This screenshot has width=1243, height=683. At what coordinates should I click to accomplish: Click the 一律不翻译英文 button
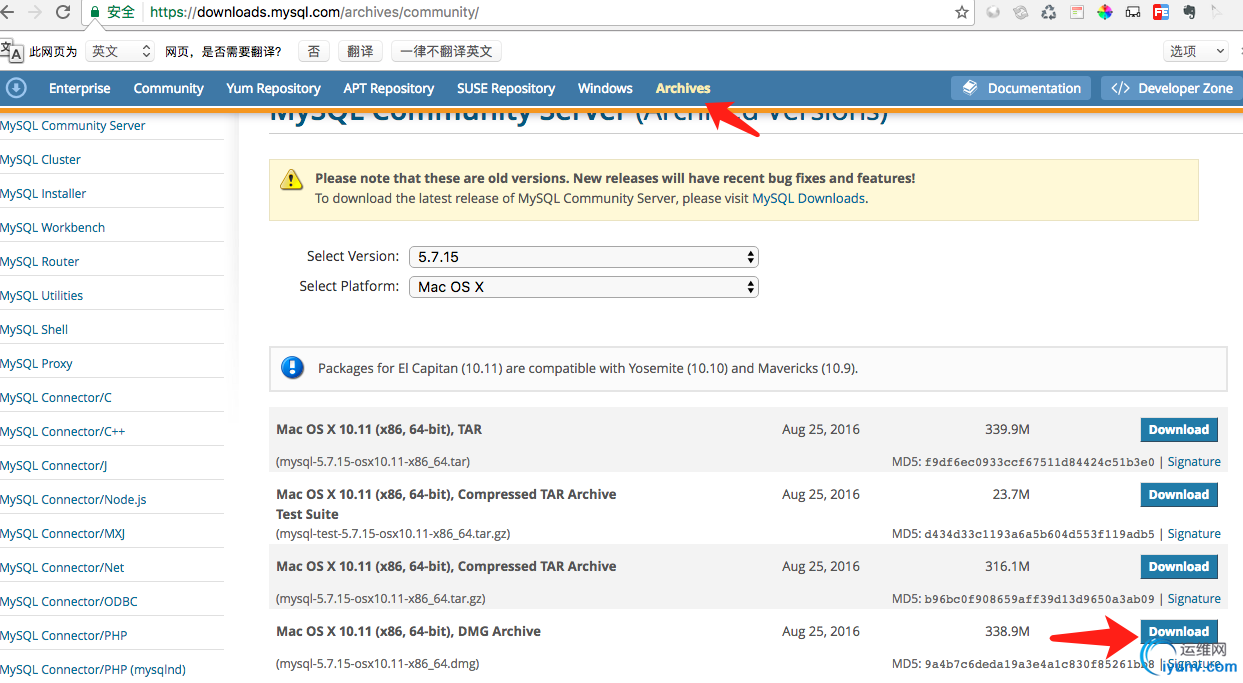pyautogui.click(x=446, y=51)
